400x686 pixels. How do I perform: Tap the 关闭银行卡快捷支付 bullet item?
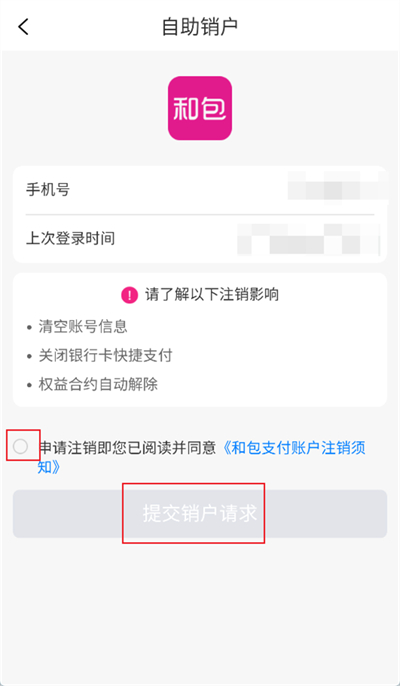105,356
